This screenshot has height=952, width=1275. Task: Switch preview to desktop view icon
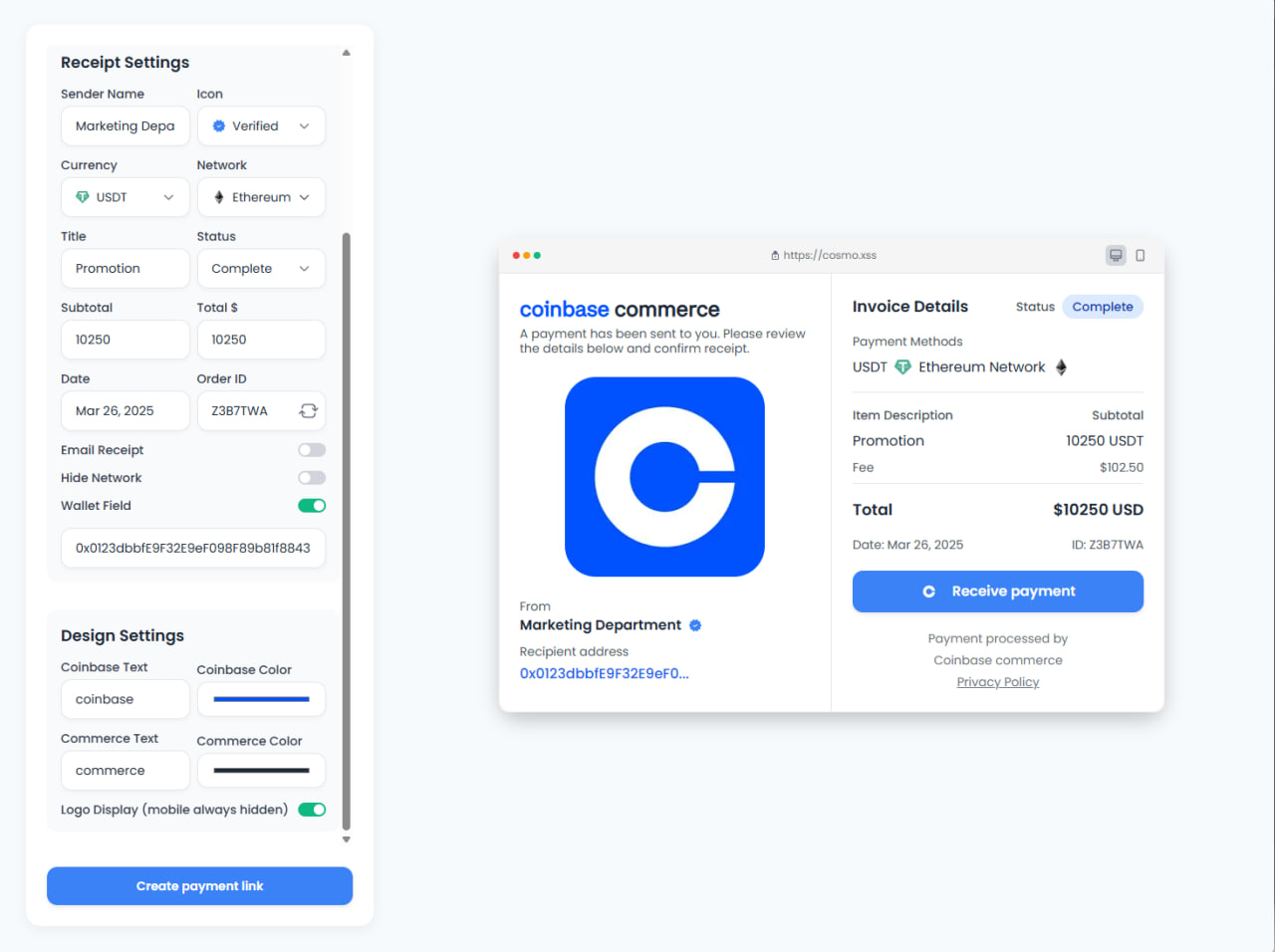point(1116,256)
